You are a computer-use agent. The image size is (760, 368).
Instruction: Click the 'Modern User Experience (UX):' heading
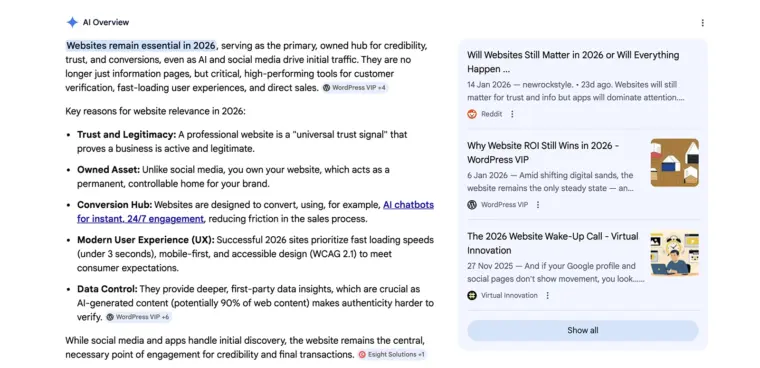point(146,240)
